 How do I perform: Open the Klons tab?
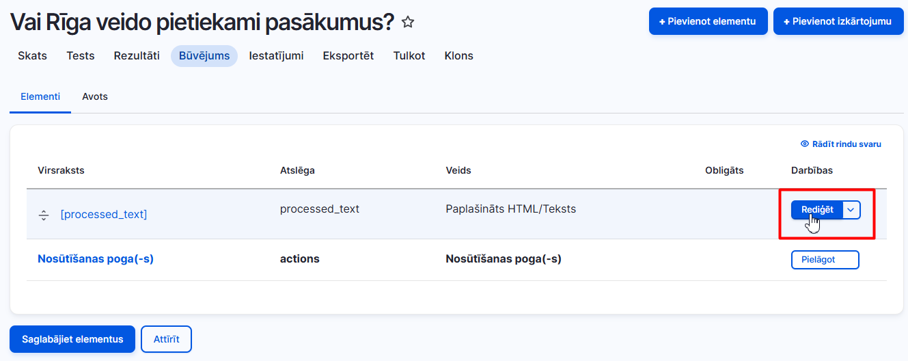tap(459, 56)
